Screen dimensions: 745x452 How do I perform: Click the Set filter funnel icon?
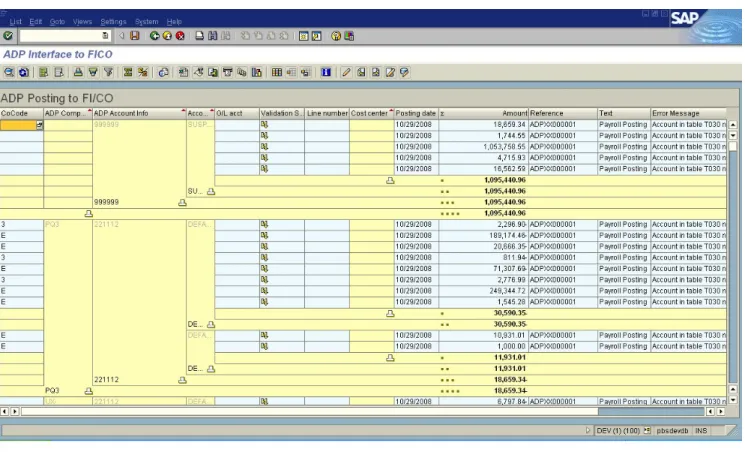[108, 72]
